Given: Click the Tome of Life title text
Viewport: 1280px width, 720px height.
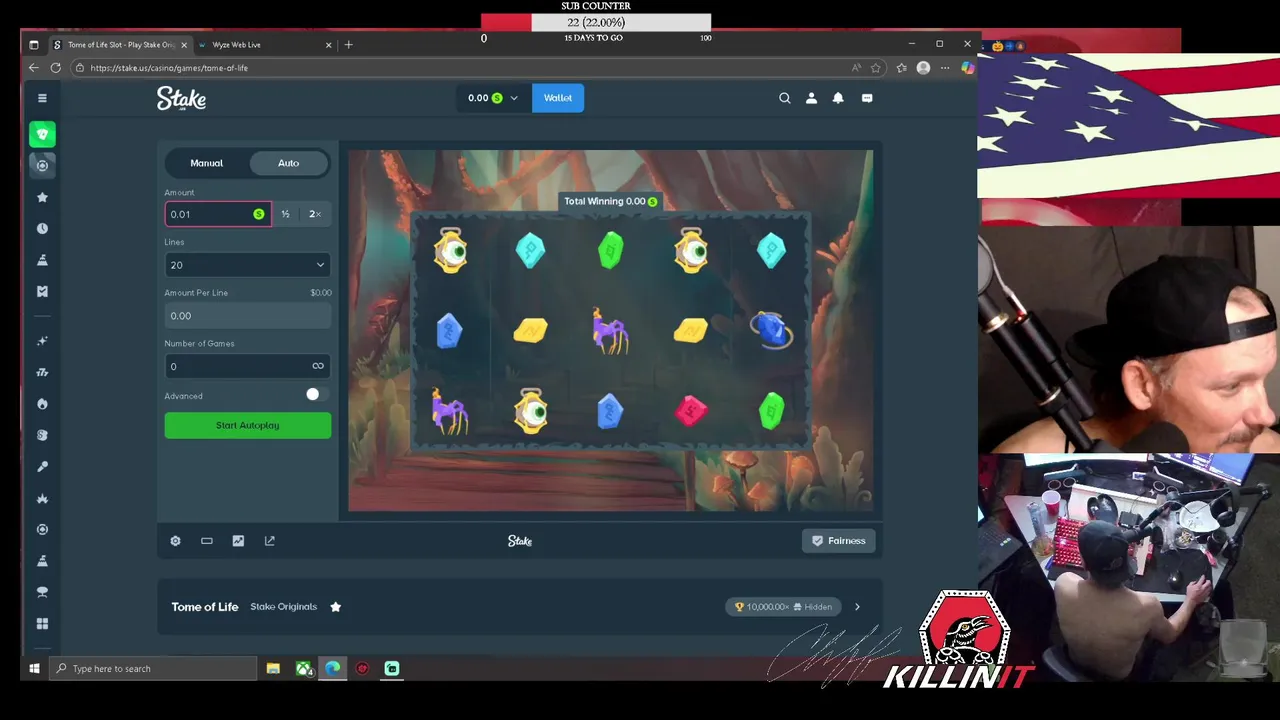Looking at the screenshot, I should tap(205, 607).
